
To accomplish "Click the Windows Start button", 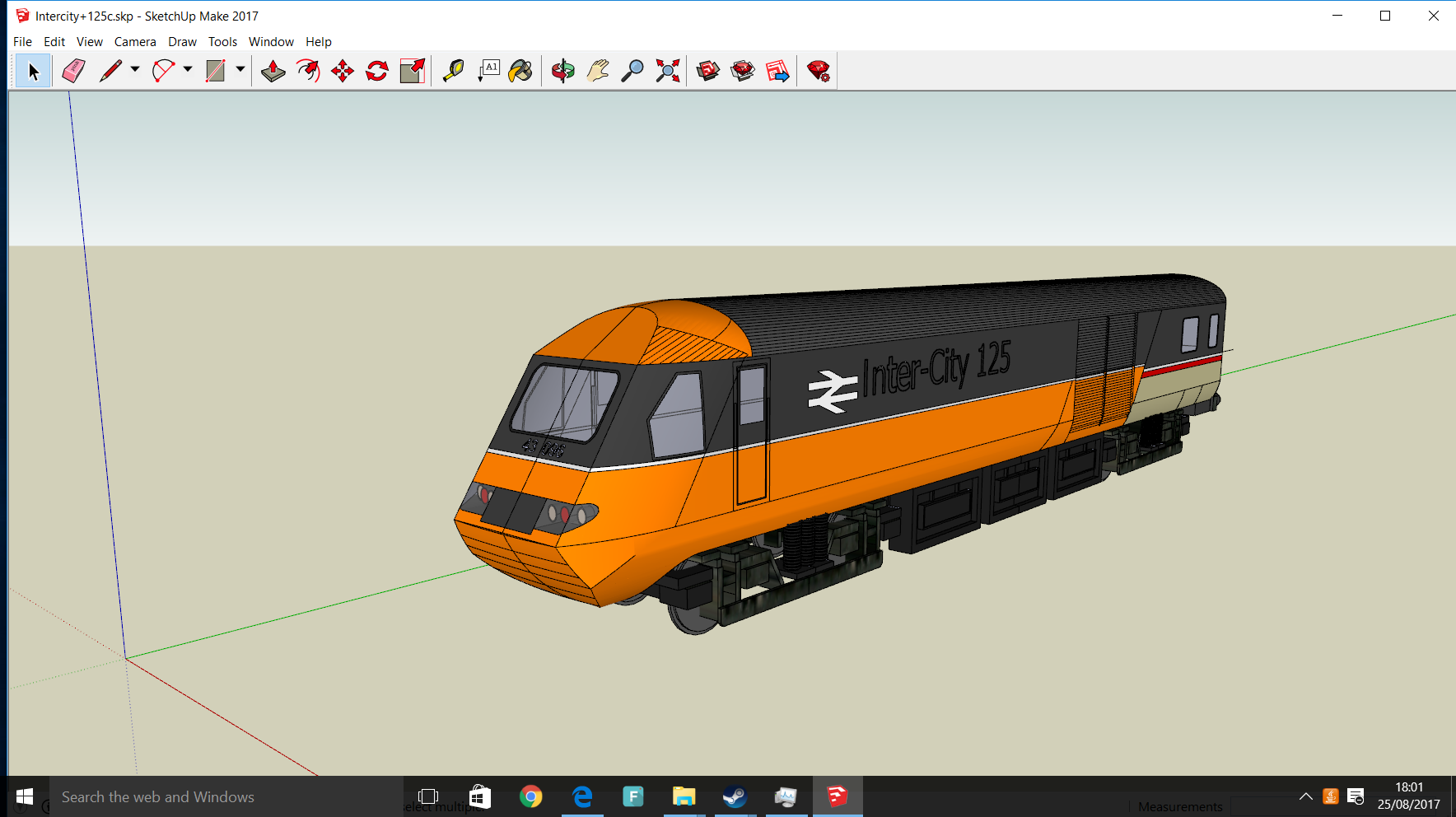I will coord(25,796).
